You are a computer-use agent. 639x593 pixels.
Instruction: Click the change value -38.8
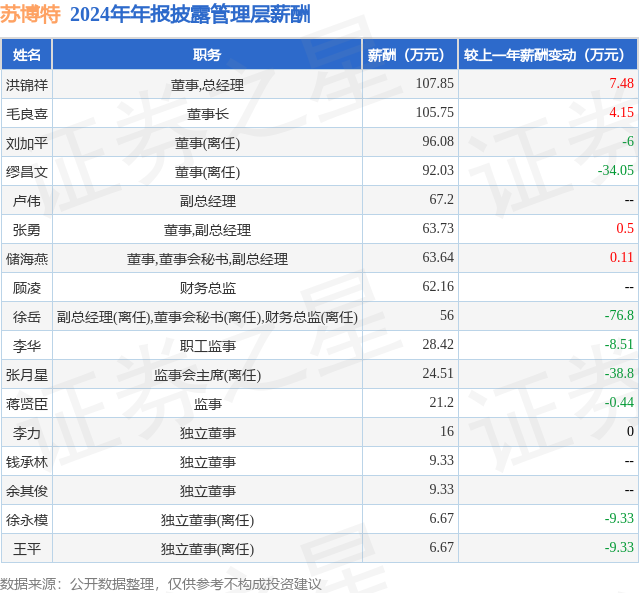(619, 373)
